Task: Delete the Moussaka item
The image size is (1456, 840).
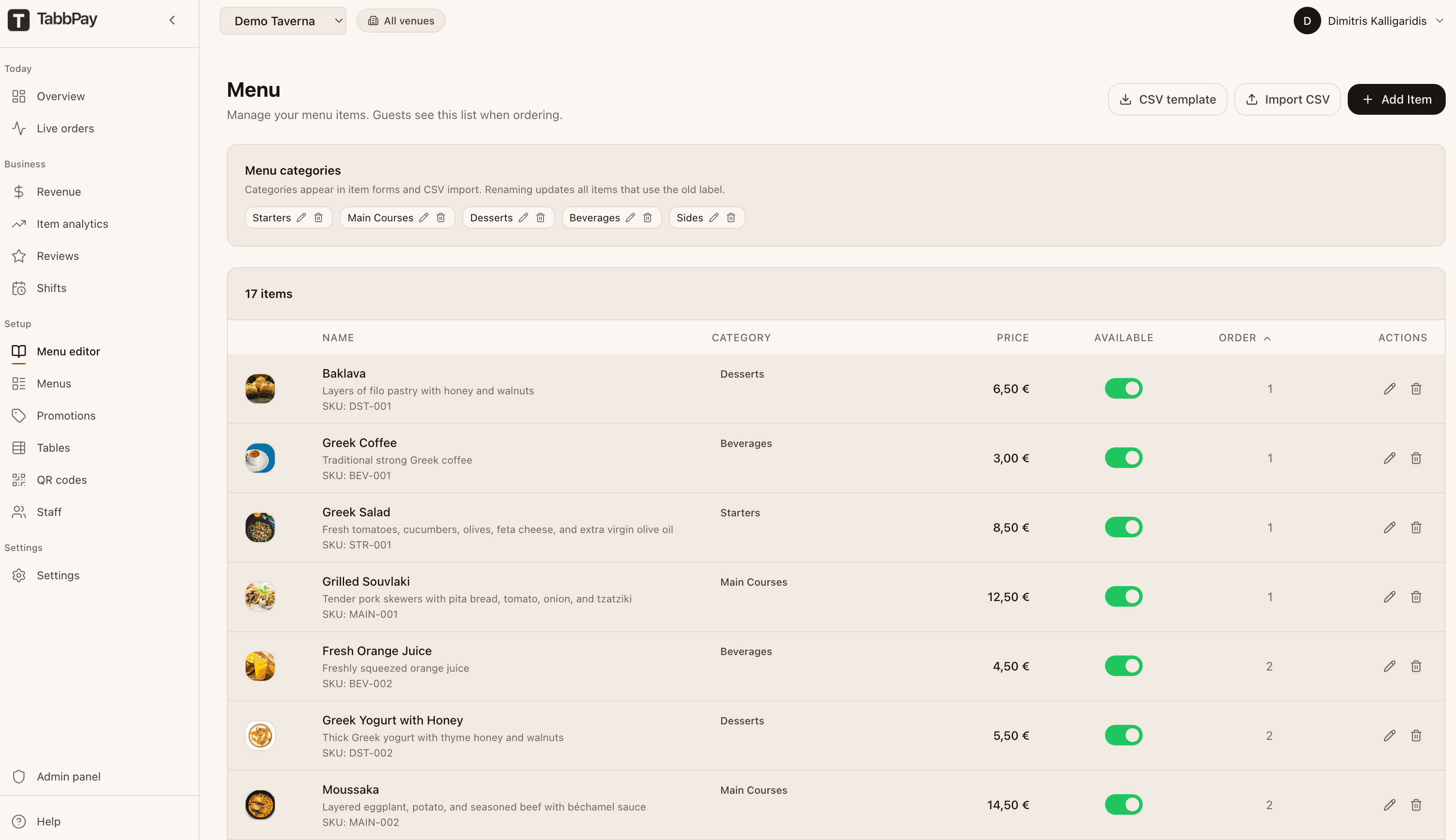Action: pyautogui.click(x=1416, y=805)
